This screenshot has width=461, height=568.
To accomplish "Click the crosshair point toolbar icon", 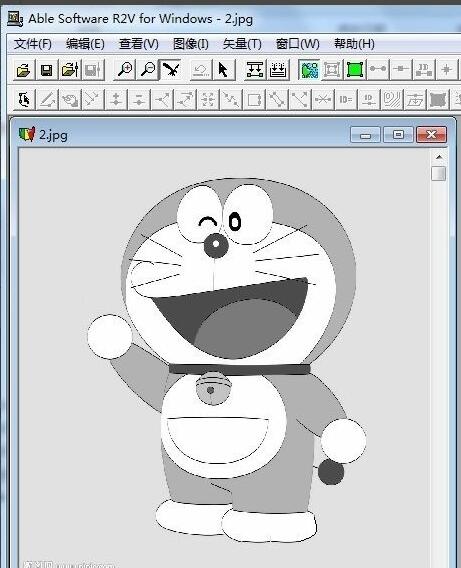I will pos(446,70).
